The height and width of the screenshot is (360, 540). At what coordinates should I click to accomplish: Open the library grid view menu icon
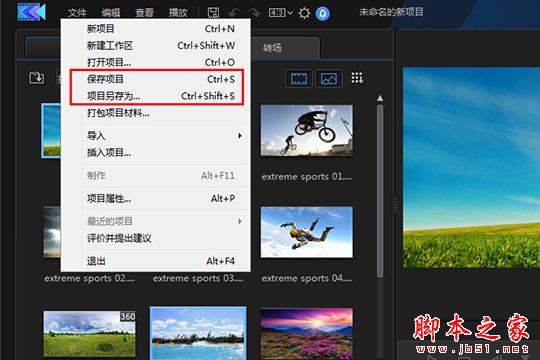357,78
